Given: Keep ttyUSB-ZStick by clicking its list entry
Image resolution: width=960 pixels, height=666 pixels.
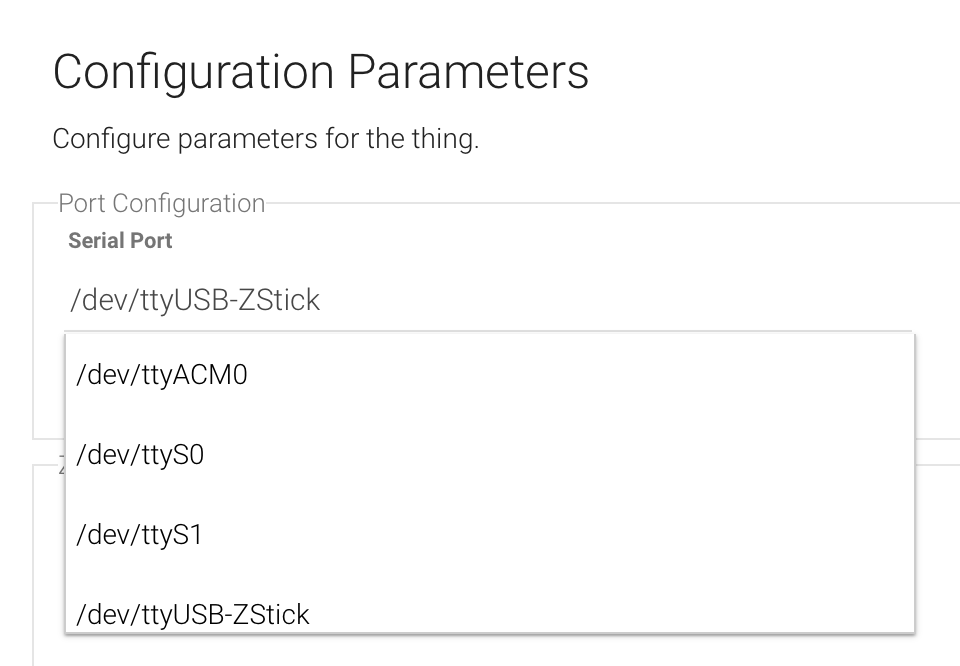Looking at the screenshot, I should pos(193,614).
